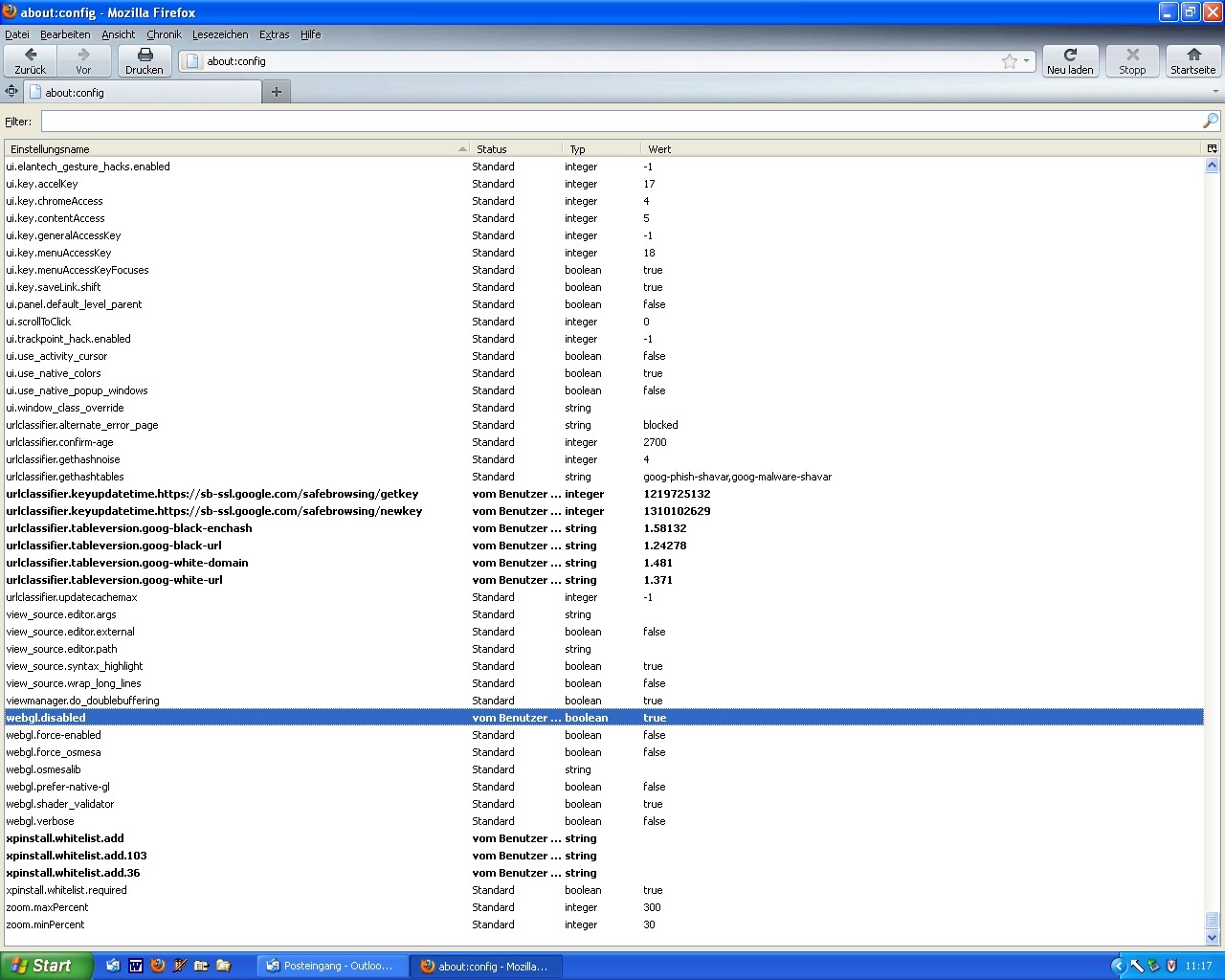The width and height of the screenshot is (1225, 980).
Task: Open the column picker in table header
Action: click(x=1212, y=148)
